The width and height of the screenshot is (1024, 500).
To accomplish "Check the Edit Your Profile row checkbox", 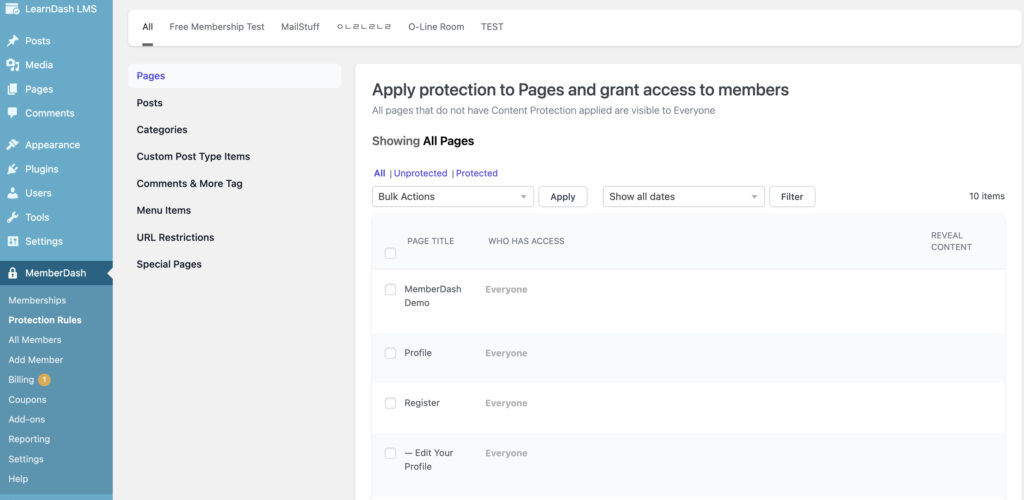I will (390, 453).
